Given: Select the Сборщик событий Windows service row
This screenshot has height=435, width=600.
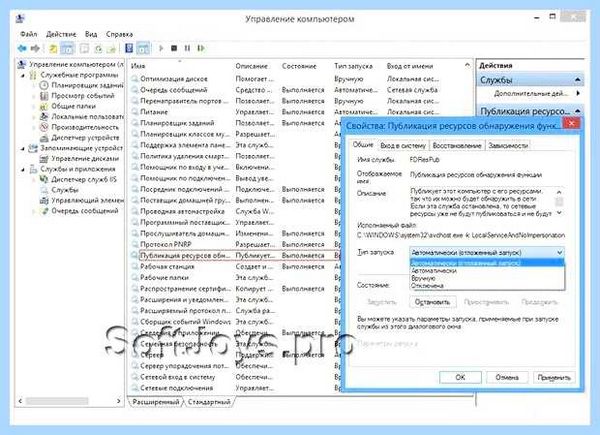Looking at the screenshot, I should (x=235, y=322).
